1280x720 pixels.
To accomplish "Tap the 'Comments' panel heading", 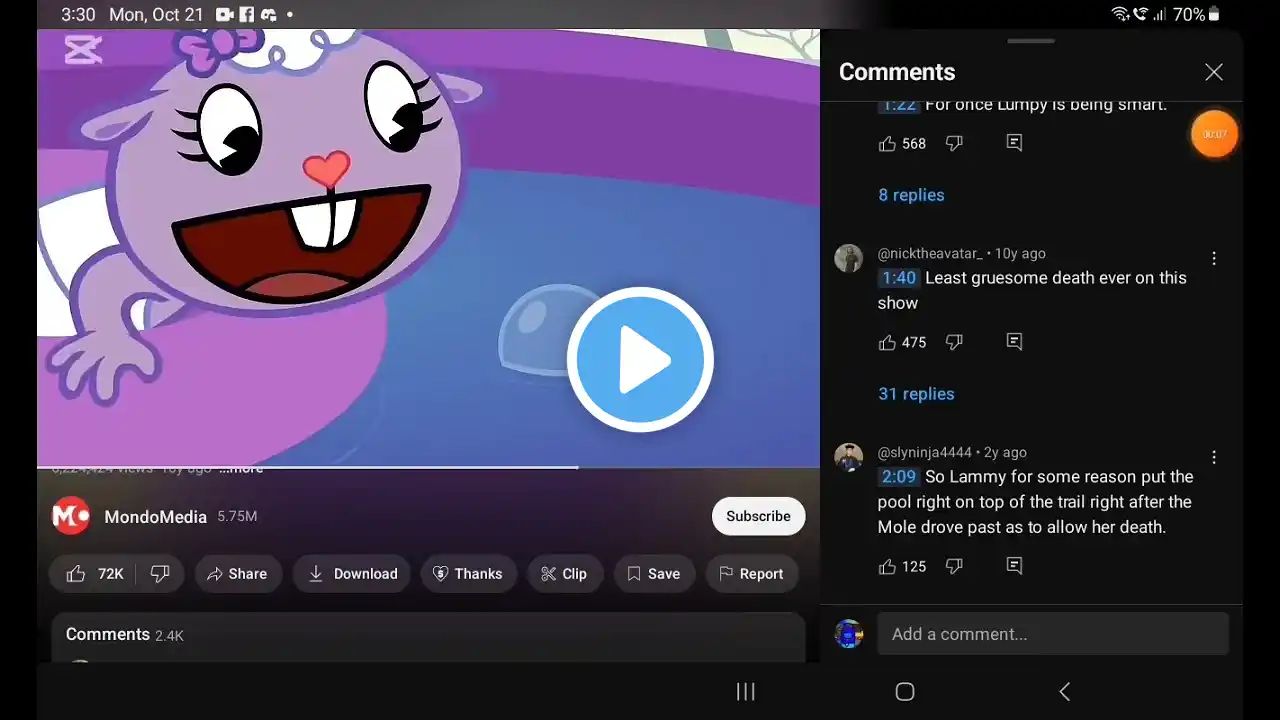I will pos(897,72).
